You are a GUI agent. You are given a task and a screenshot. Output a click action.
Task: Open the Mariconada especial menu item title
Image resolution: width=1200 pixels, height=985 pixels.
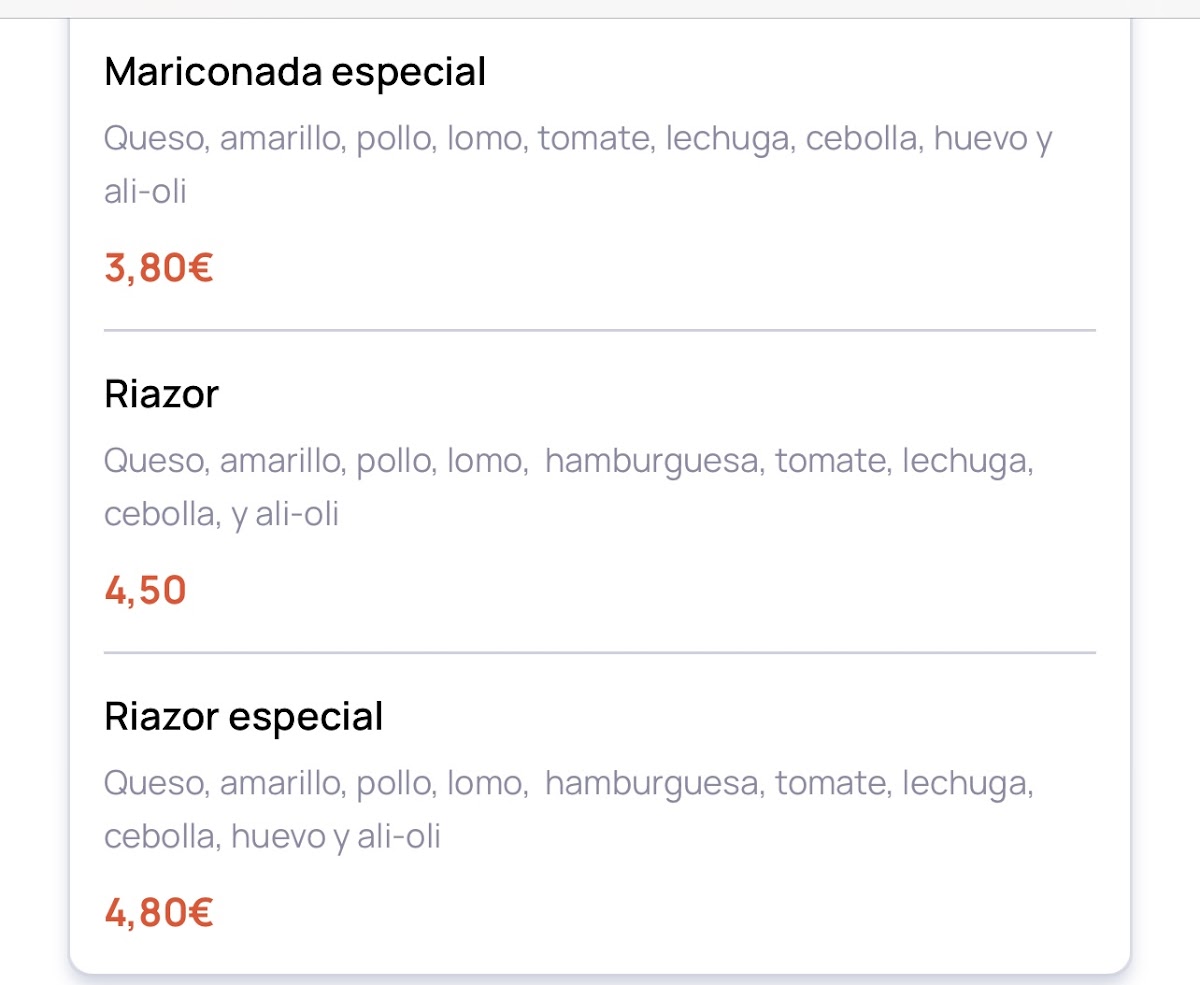click(x=295, y=72)
